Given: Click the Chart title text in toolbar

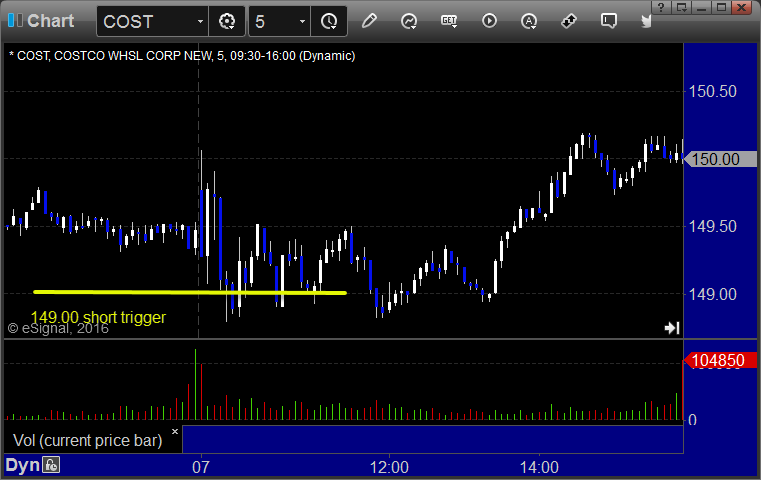Looking at the screenshot, I should point(50,21).
